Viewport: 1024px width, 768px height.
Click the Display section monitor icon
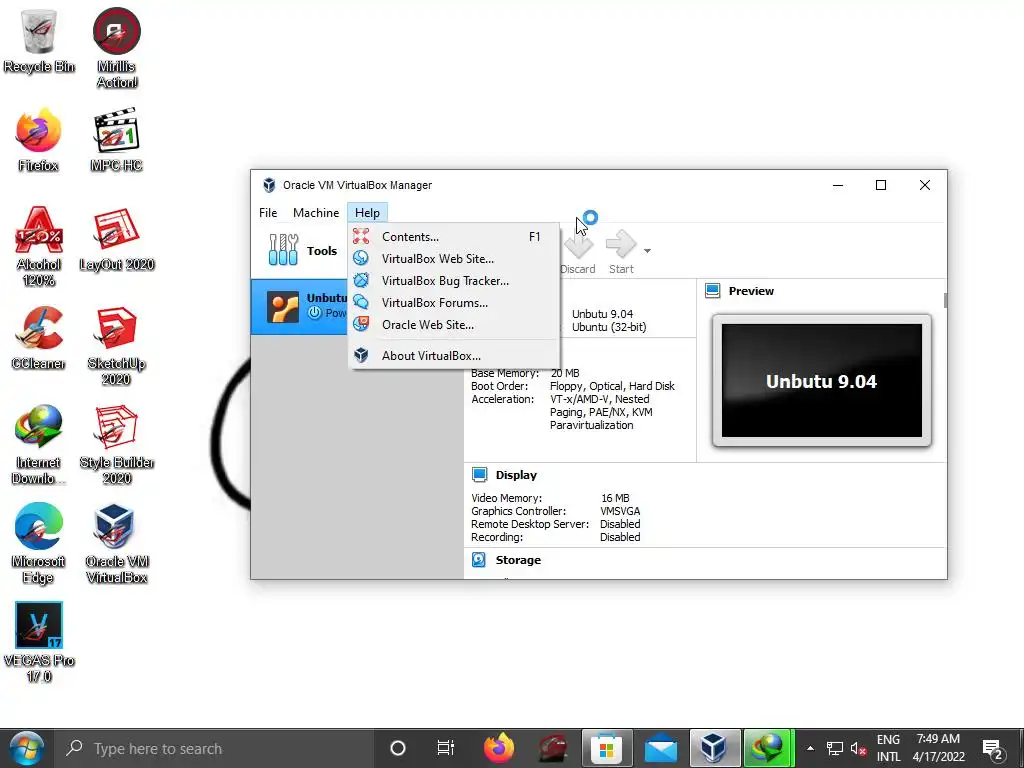click(479, 474)
